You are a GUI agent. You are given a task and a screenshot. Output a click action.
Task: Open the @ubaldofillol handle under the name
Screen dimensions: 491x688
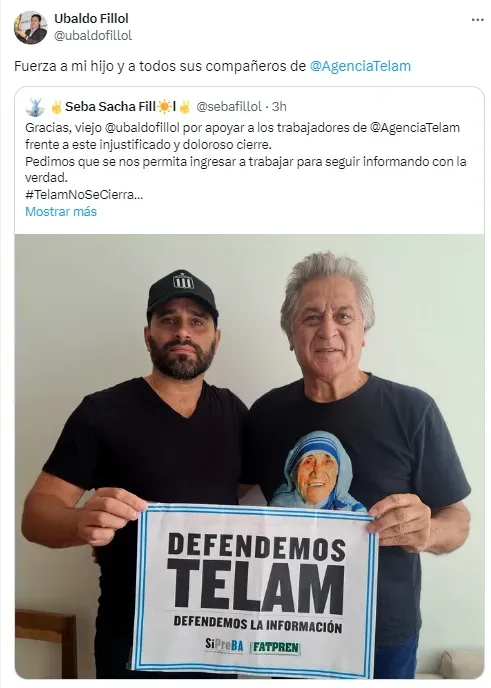coord(93,36)
